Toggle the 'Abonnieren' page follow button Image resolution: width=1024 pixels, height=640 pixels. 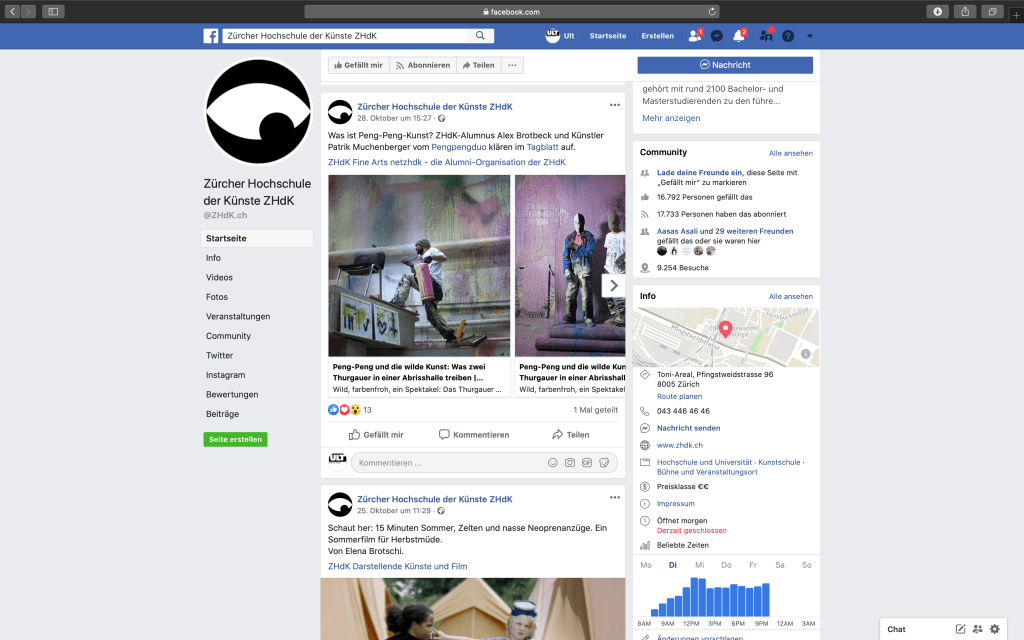[421, 65]
